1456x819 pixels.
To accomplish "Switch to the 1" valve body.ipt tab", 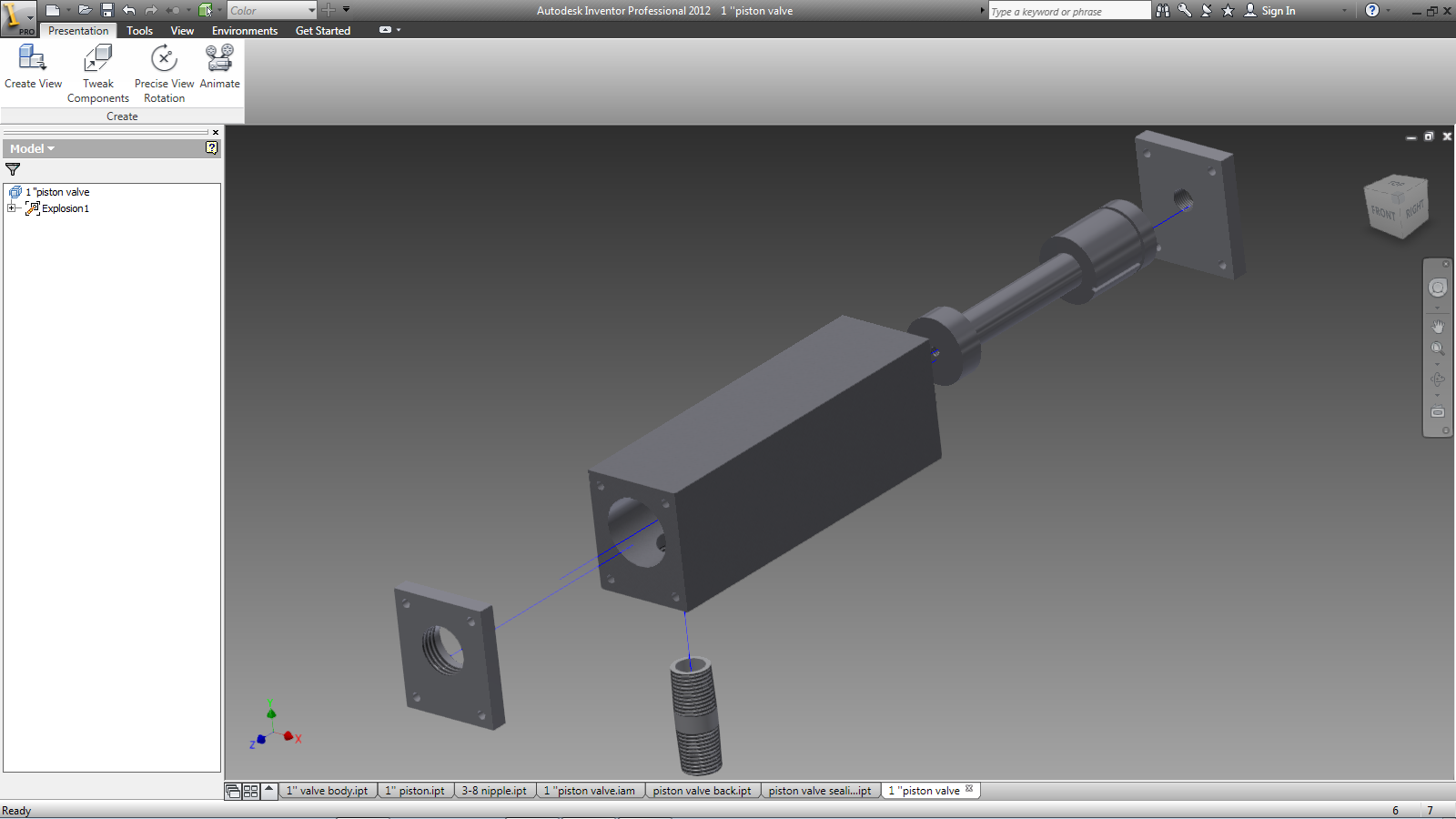I will coord(328,791).
